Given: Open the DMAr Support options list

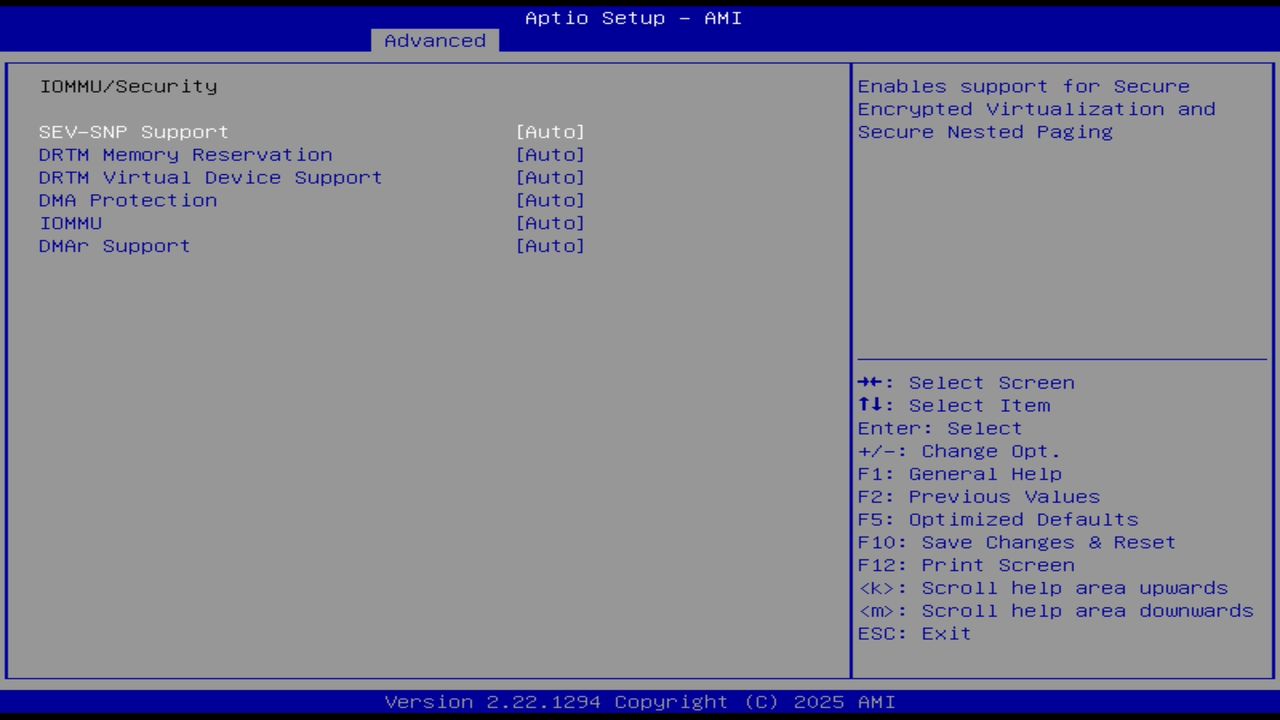Looking at the screenshot, I should pyautogui.click(x=551, y=245).
